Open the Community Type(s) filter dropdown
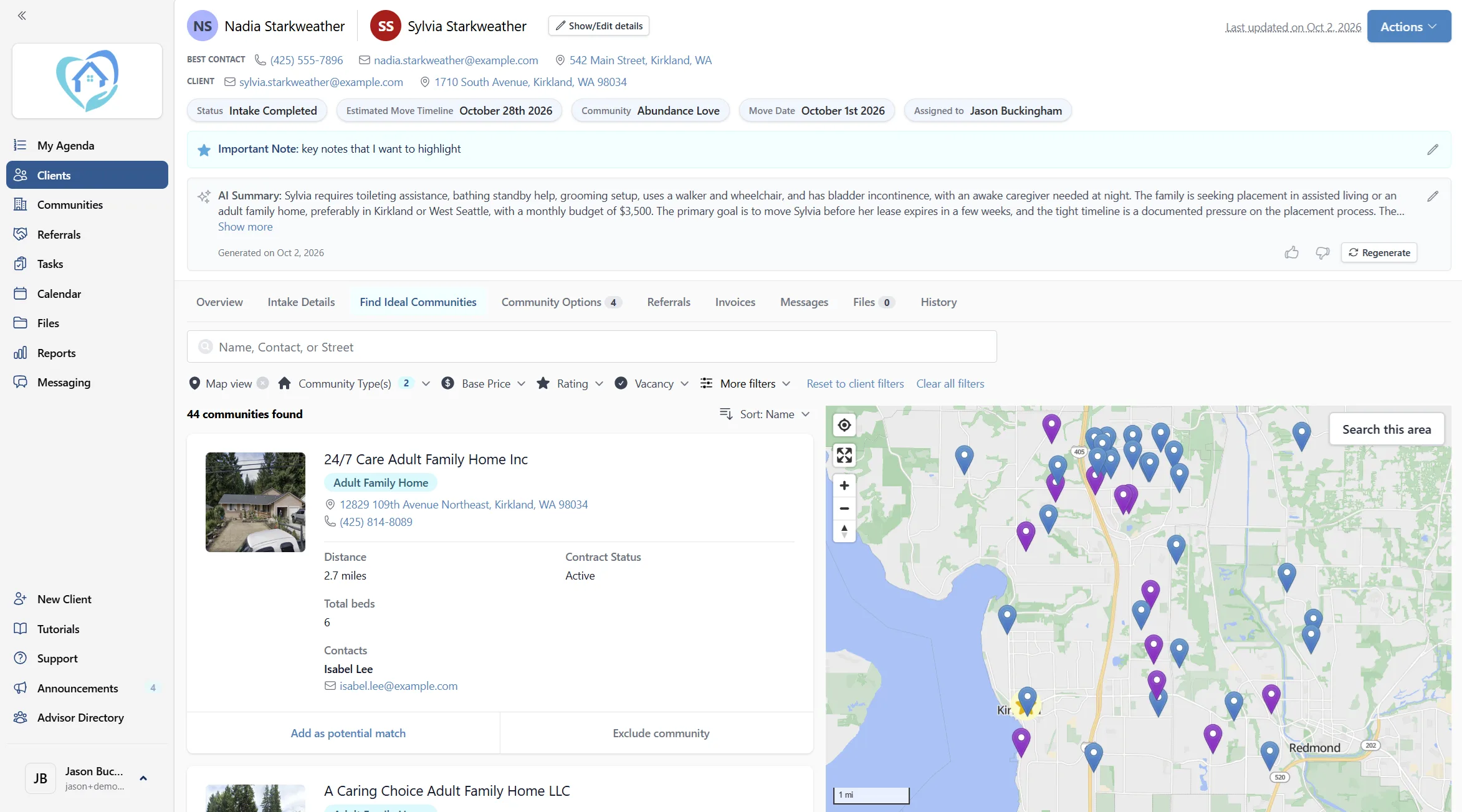1462x812 pixels. point(354,383)
